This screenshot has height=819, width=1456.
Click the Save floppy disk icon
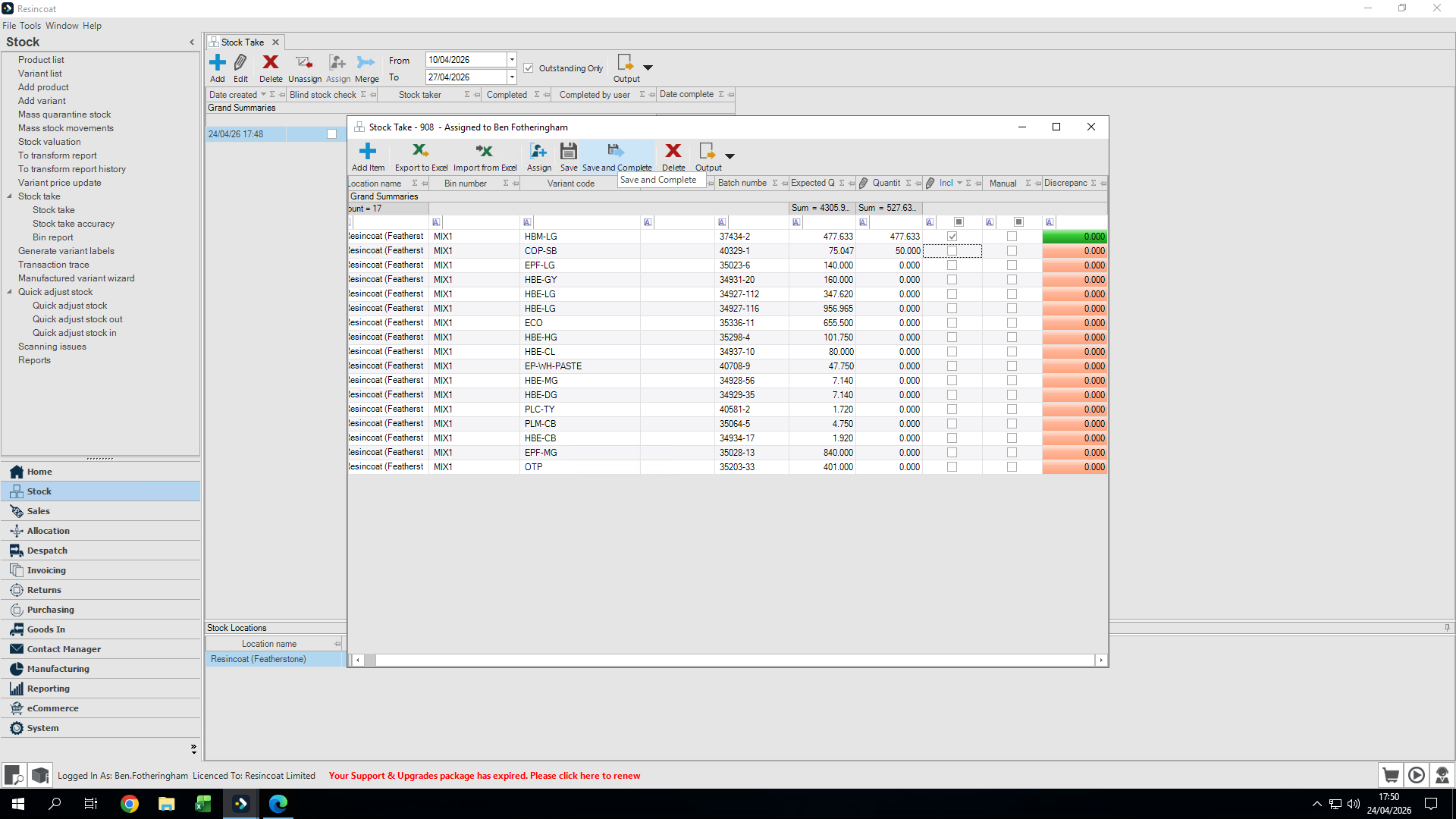(568, 151)
